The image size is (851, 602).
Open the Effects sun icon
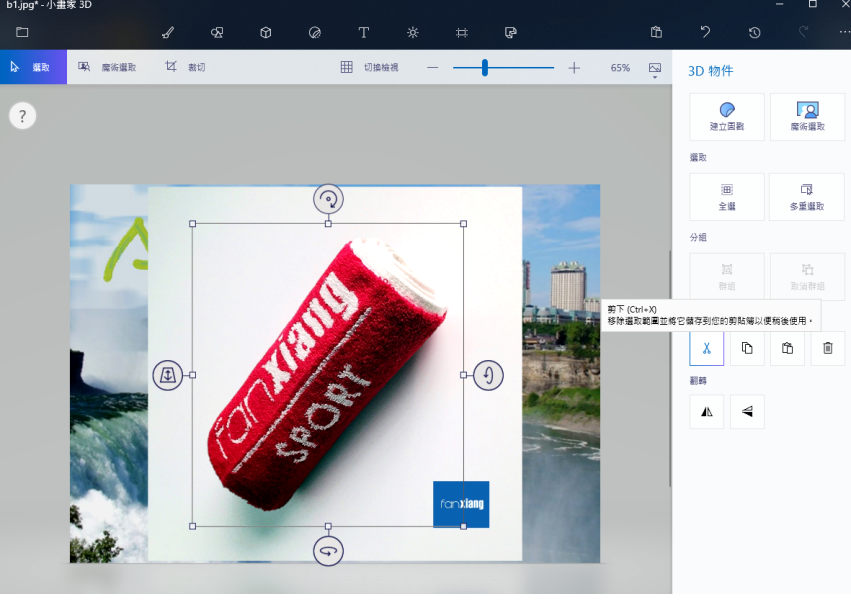click(x=412, y=33)
